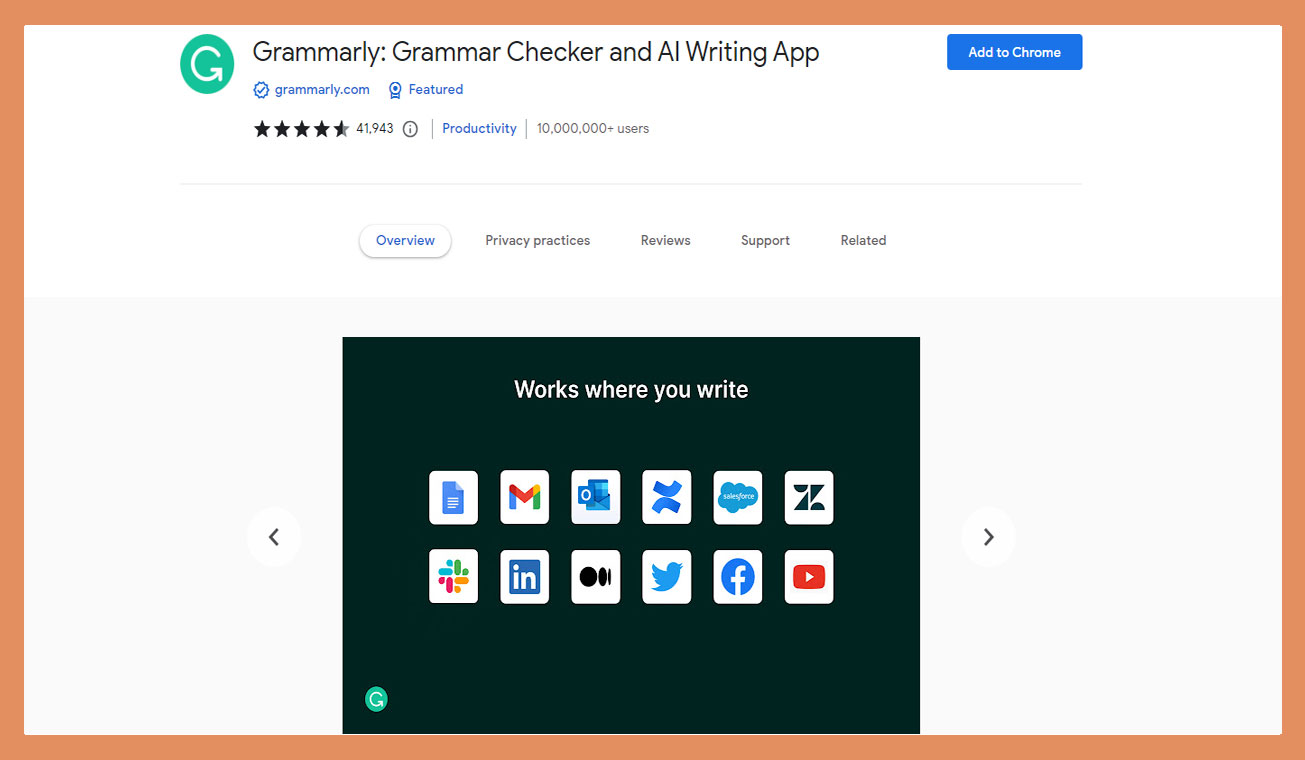Click the Google Docs icon
Viewport: 1305px width, 760px height.
[x=453, y=497]
